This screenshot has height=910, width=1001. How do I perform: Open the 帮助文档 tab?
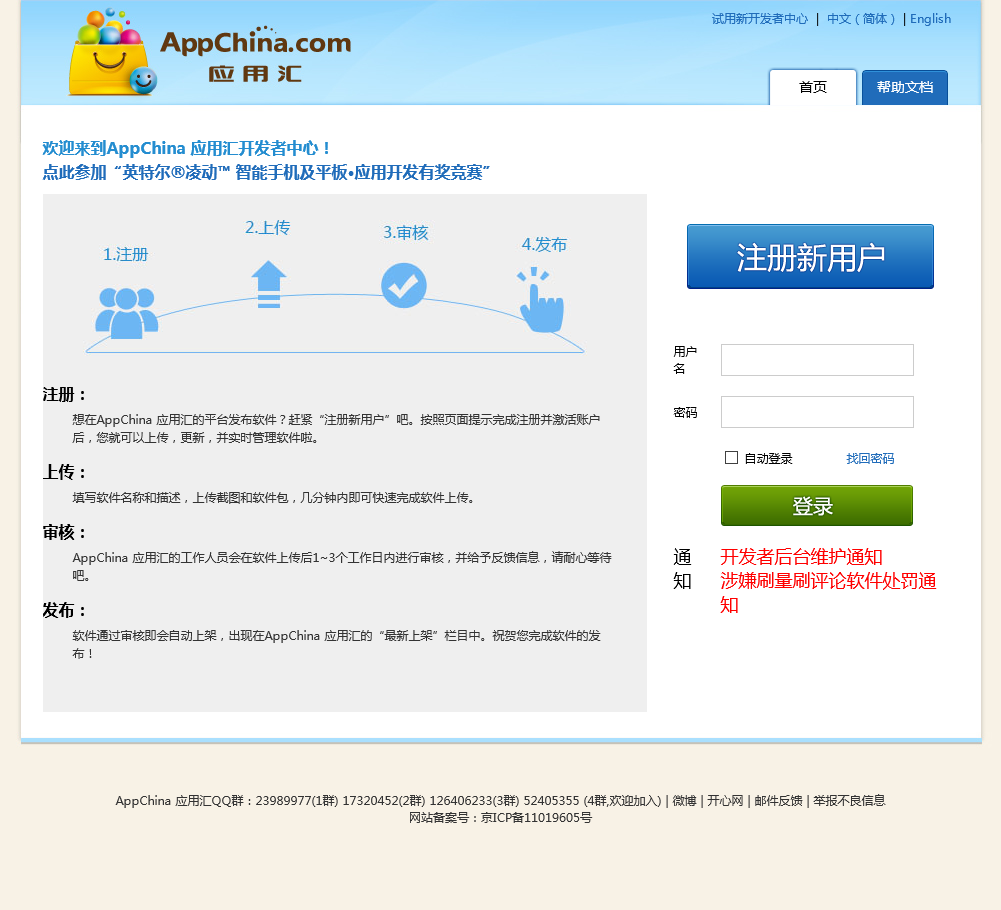click(x=905, y=87)
